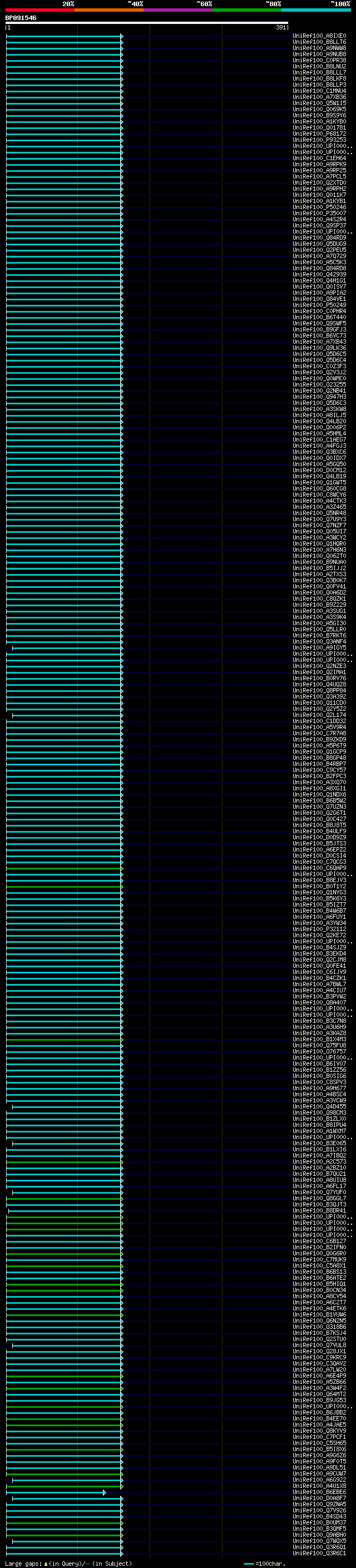The width and height of the screenshot is (356, 1568).
Task: Select hit label UniRef100_B8DR41
Action: pos(319,1211)
